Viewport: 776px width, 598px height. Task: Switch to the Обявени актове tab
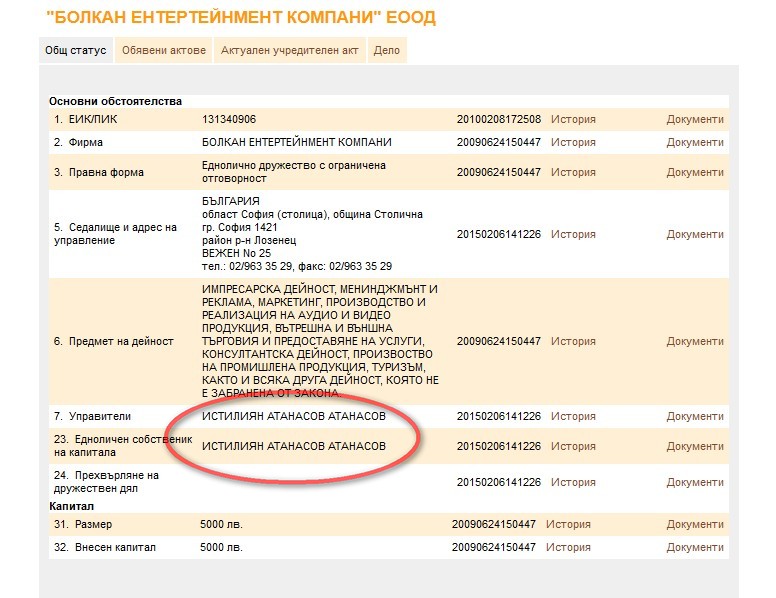(164, 50)
